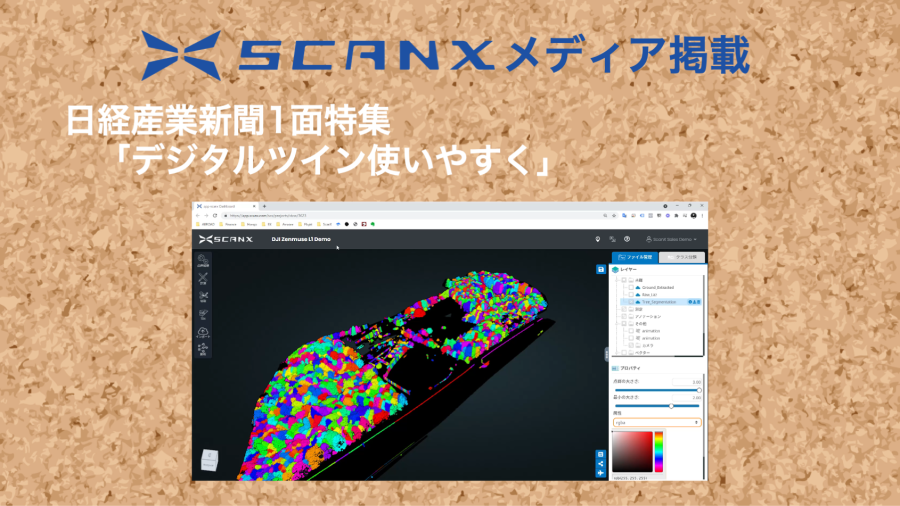
Task: Click the bookmark star in the address bar
Action: 614,216
